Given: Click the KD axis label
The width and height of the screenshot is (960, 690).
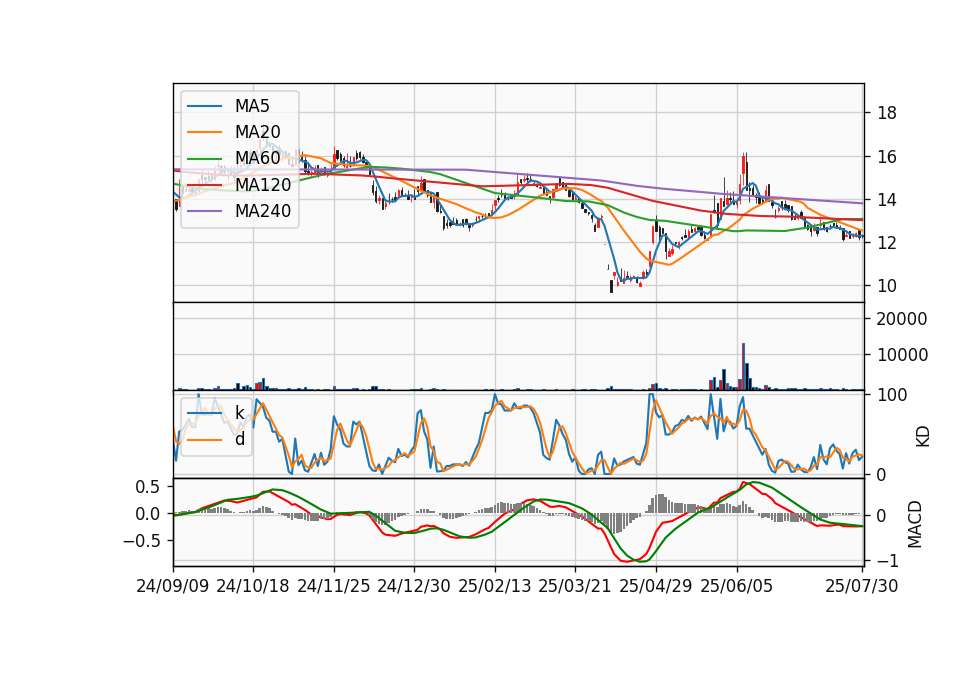Looking at the screenshot, I should pyautogui.click(x=923, y=437).
